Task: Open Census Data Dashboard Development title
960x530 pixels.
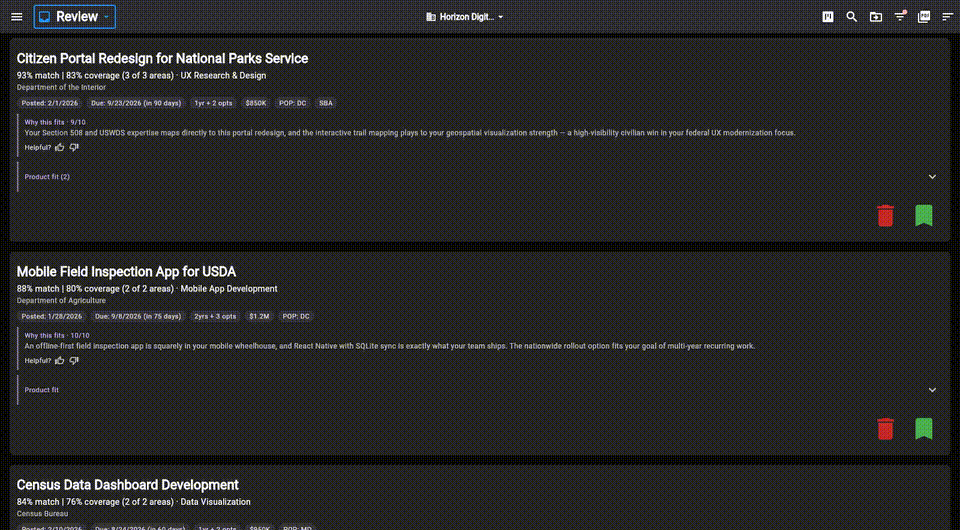Action: click(127, 485)
